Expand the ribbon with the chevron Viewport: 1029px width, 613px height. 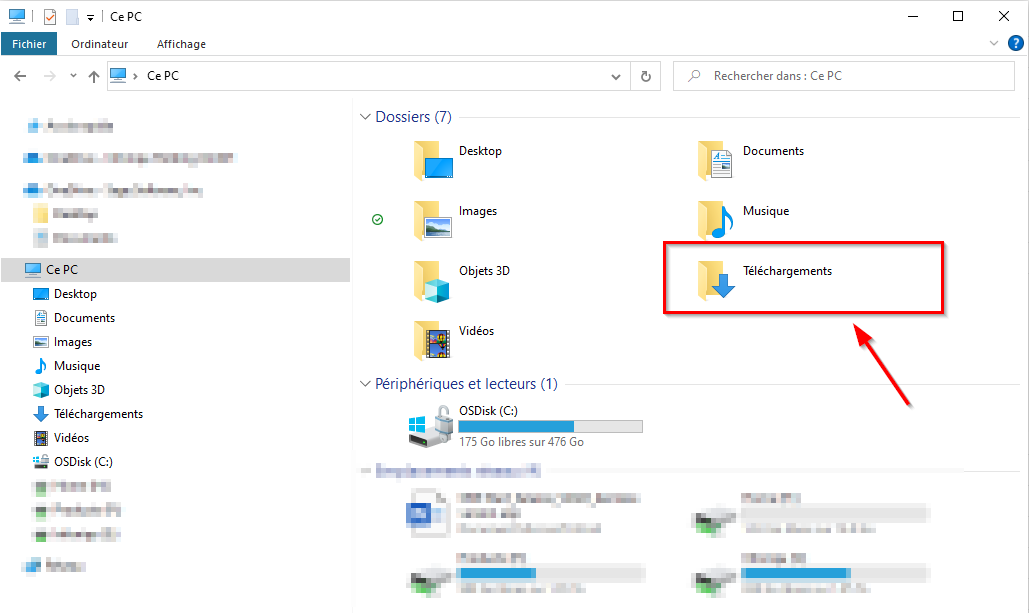coord(994,43)
